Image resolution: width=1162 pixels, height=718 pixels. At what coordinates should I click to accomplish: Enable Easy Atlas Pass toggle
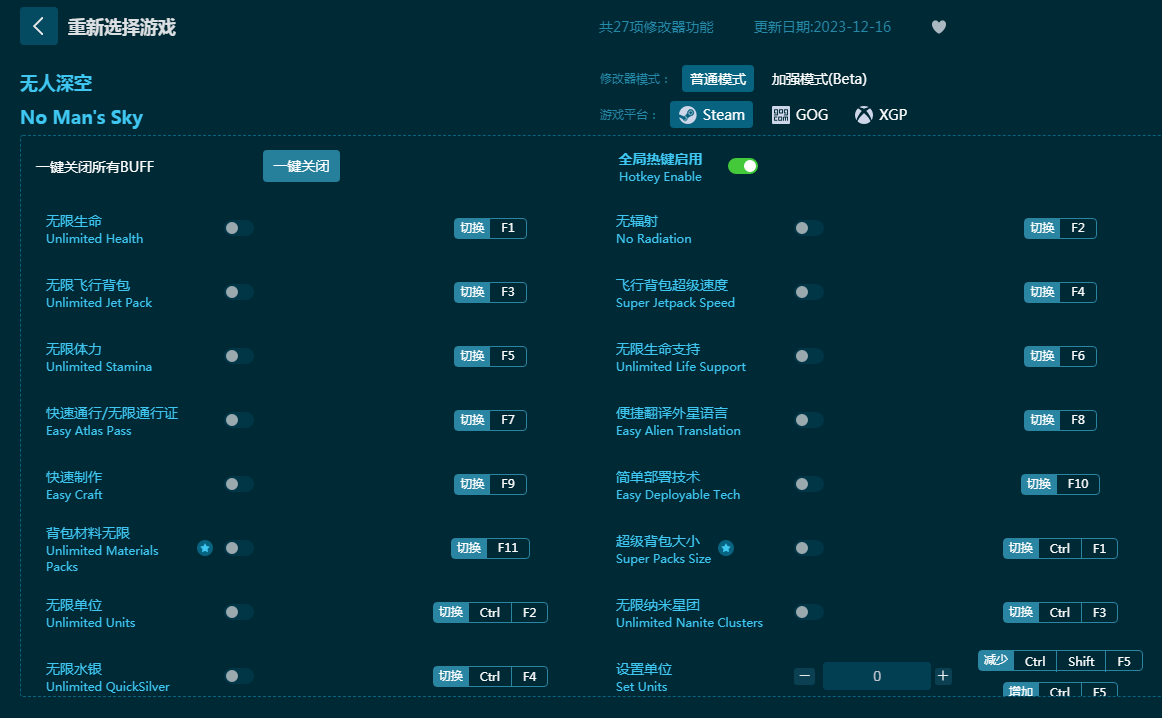point(239,420)
